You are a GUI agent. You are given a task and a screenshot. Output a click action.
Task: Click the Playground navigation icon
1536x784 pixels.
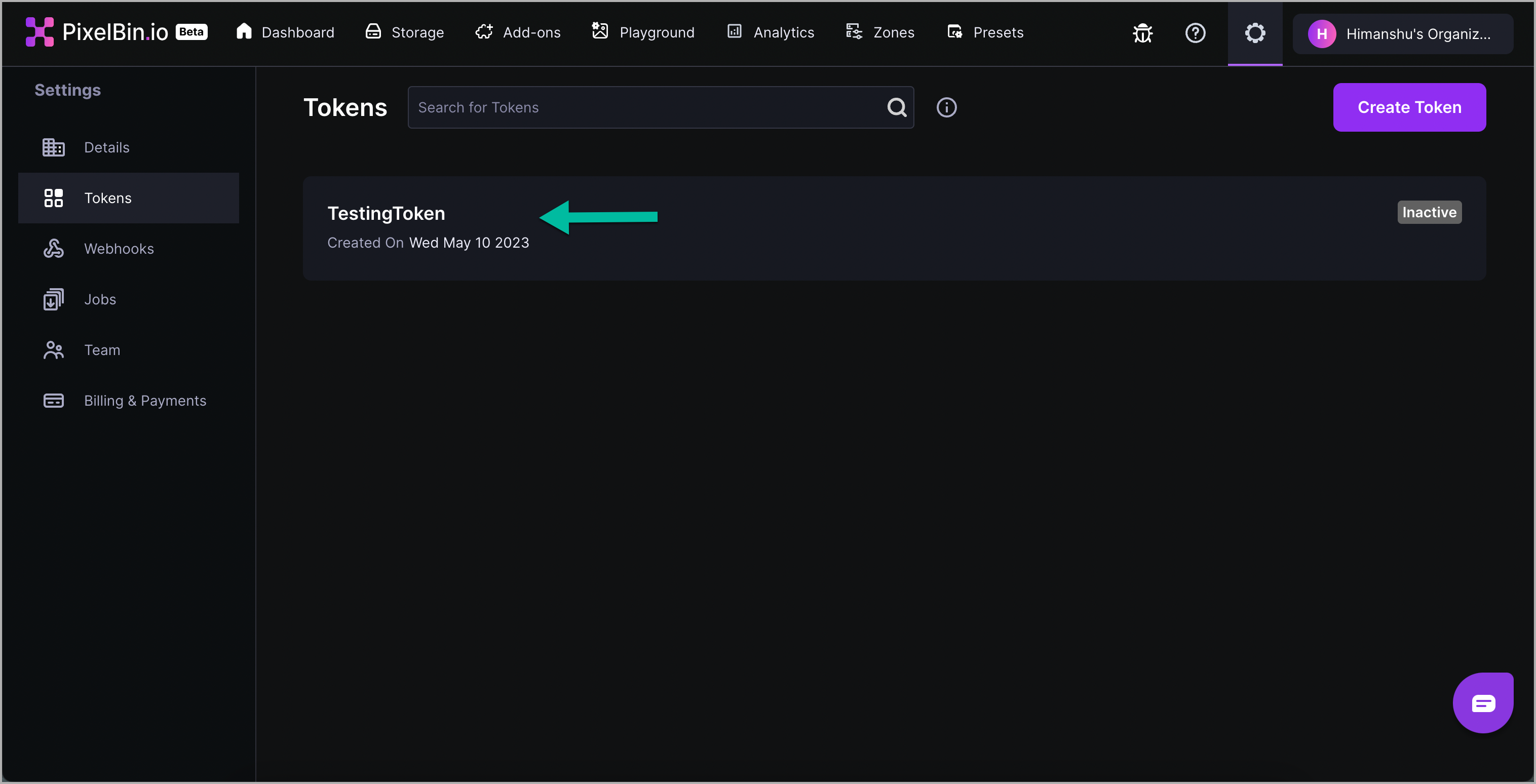point(601,32)
